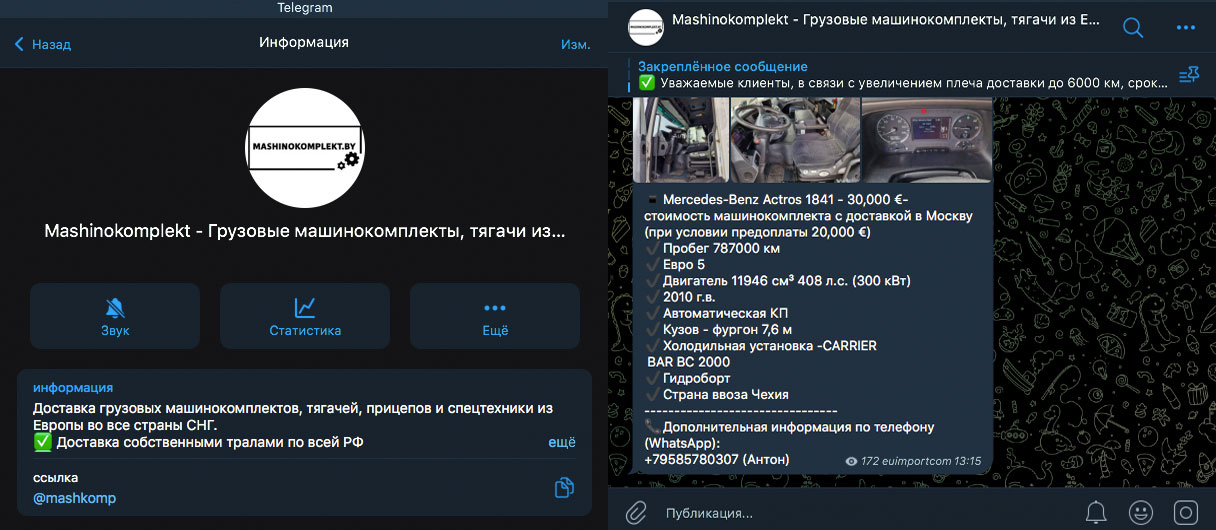This screenshot has width=1216, height=530.
Task: Open the truck cabin seat photo
Action: (681, 138)
